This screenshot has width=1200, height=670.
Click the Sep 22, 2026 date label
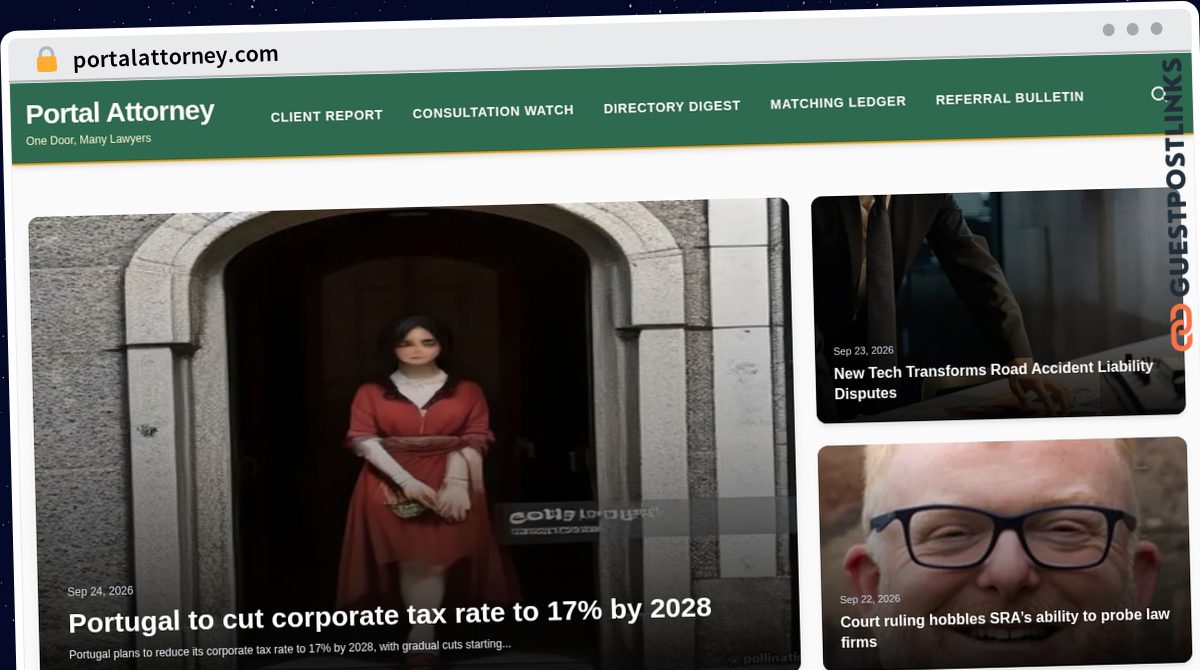[870, 599]
